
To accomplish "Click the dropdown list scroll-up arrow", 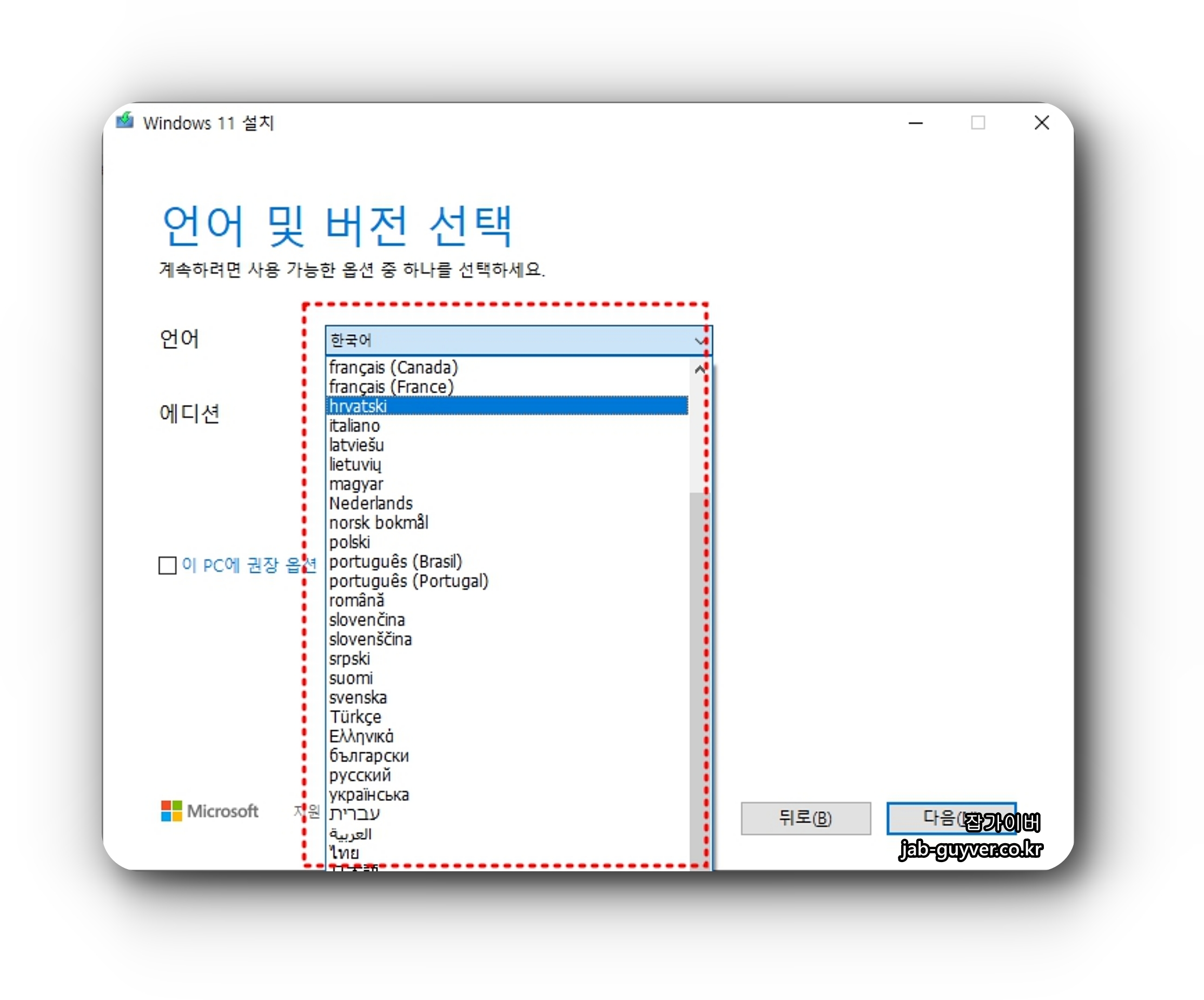I will (x=699, y=369).
